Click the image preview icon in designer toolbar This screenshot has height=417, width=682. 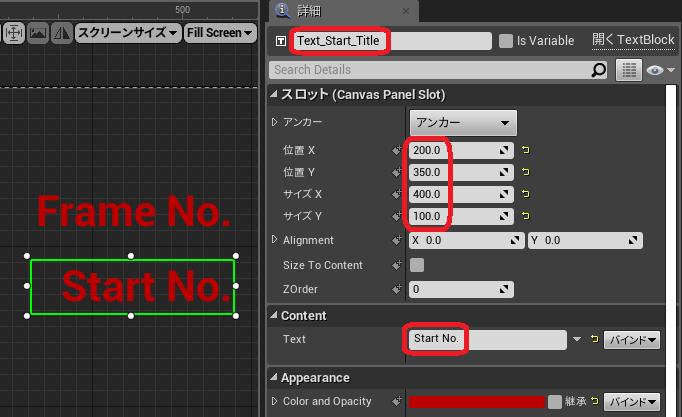[38, 33]
